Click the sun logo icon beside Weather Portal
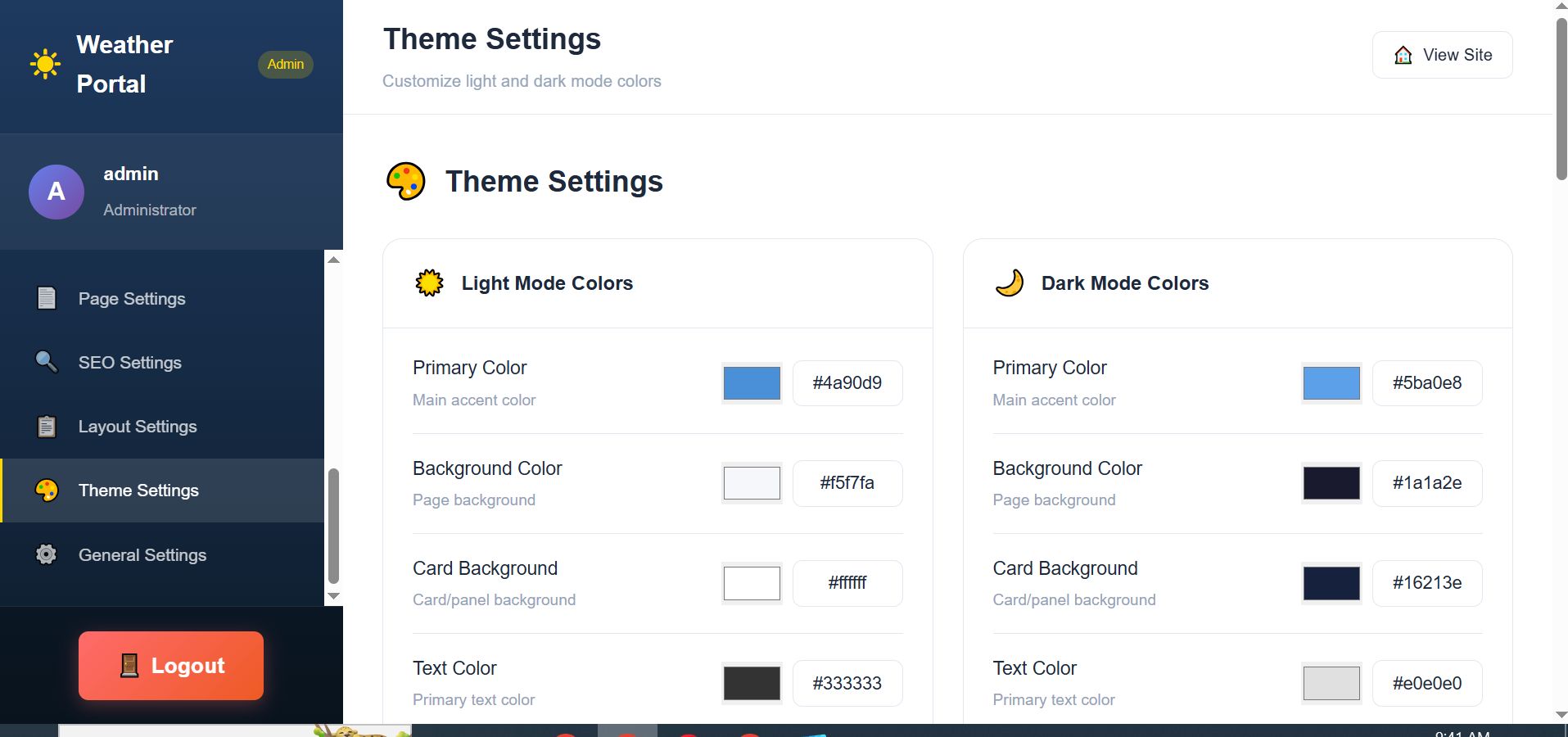This screenshot has height=737, width=1568. pos(45,64)
